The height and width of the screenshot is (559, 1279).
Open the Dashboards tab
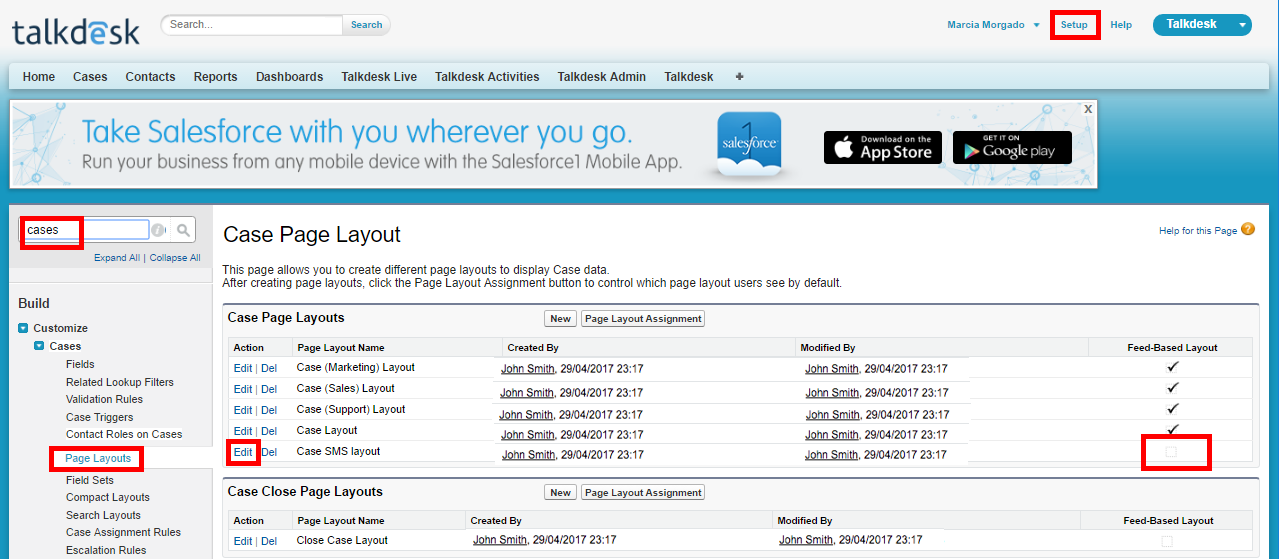[x=289, y=77]
